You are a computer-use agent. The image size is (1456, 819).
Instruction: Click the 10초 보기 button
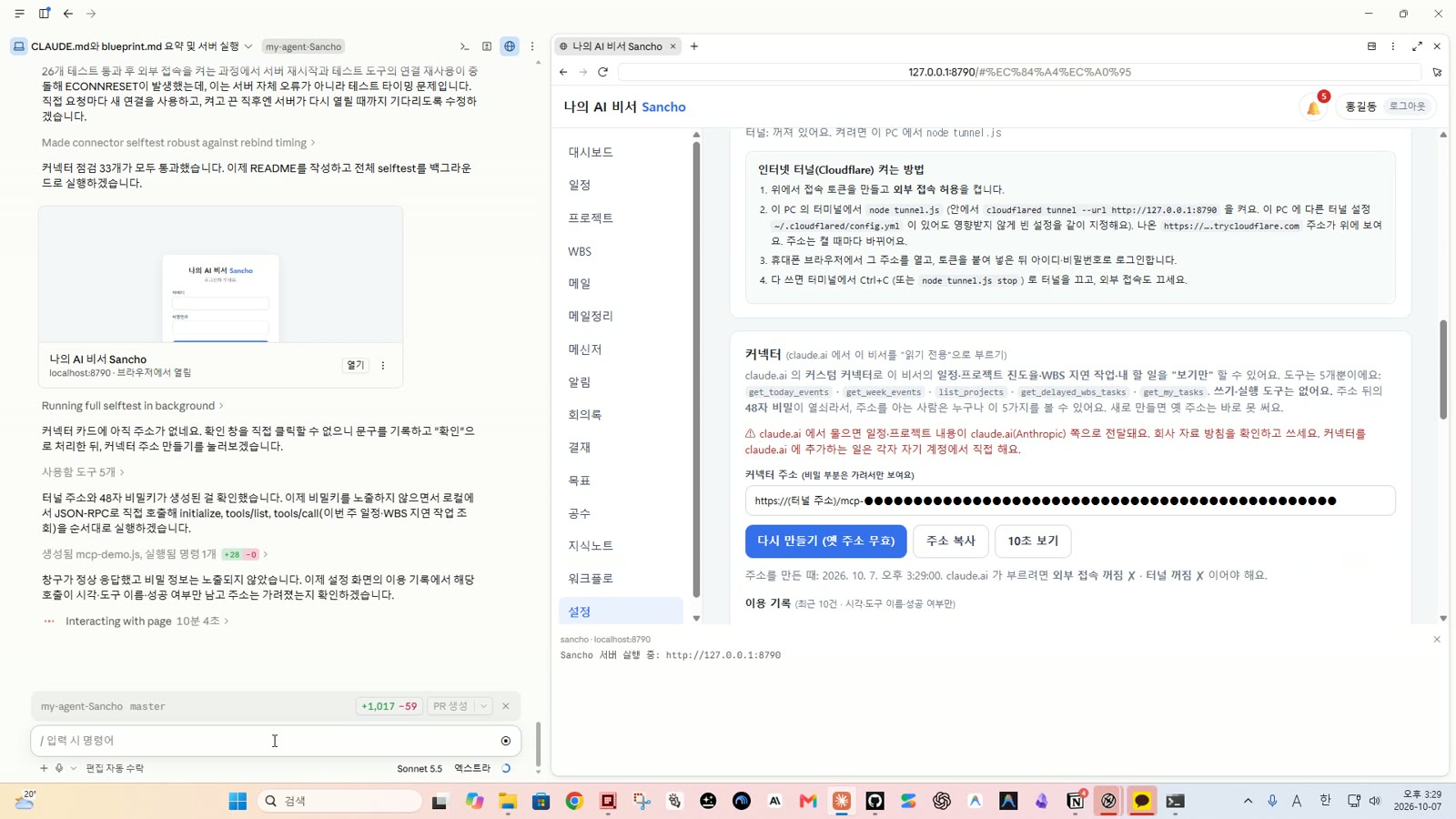[x=1033, y=541]
